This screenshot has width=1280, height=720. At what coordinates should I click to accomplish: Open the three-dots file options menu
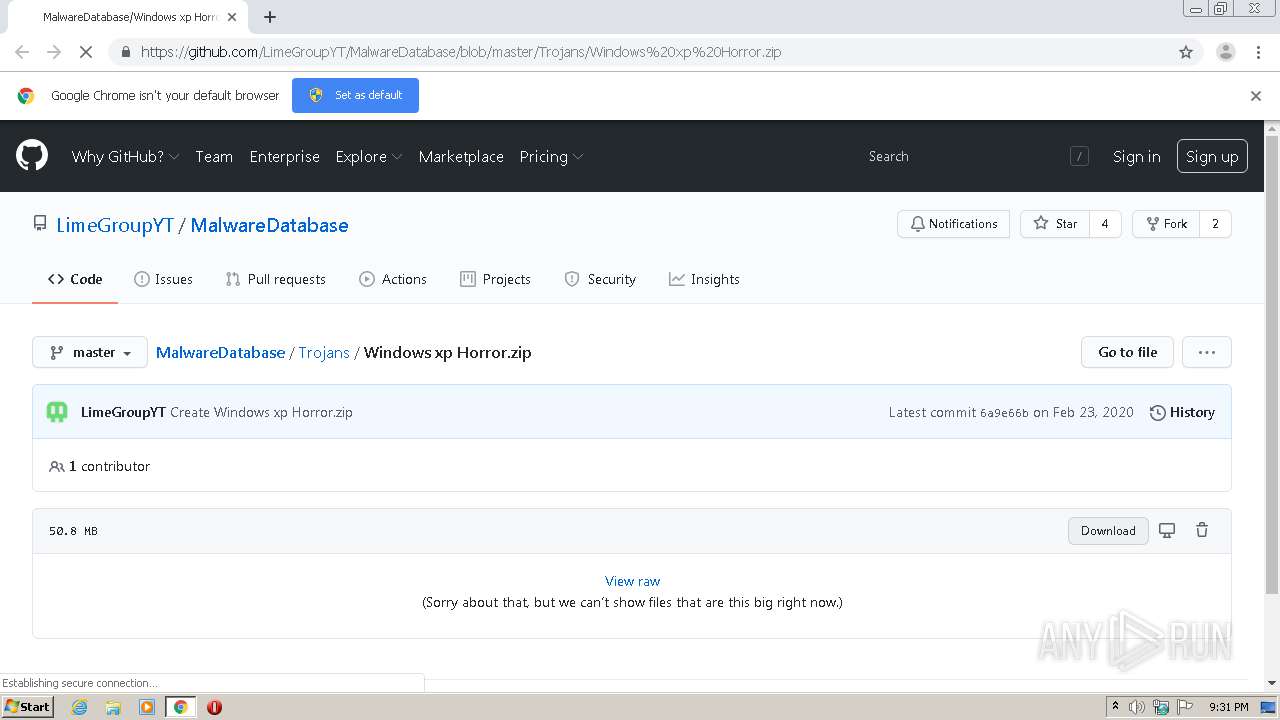click(1206, 352)
